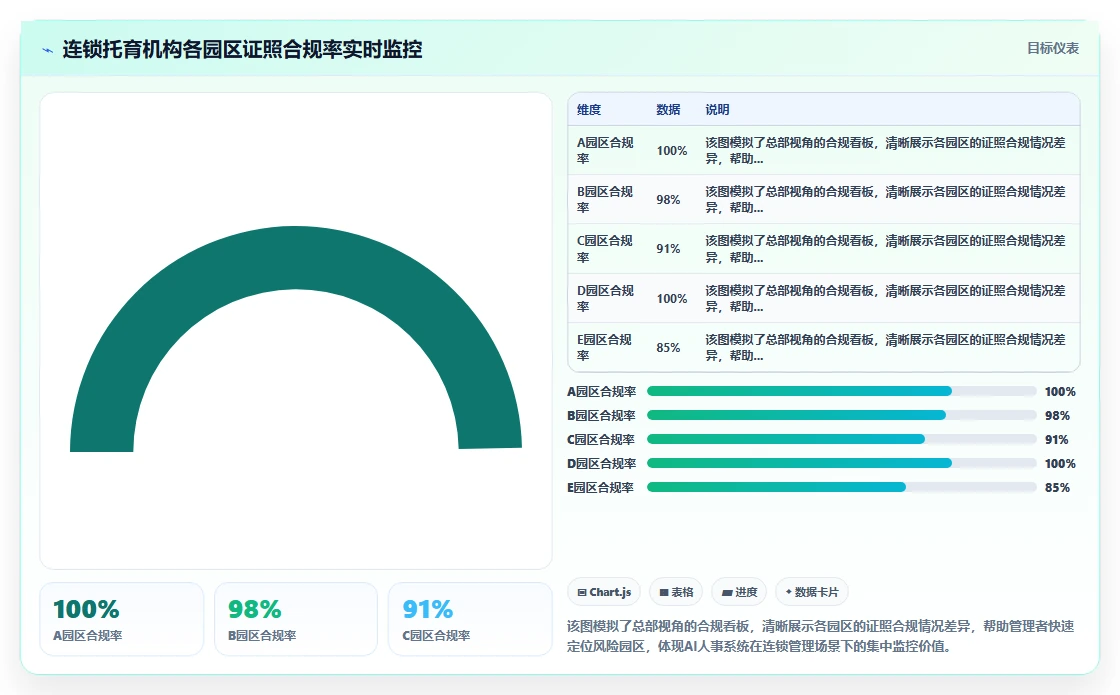
Task: Click the B园区合规率 progress bar
Action: [841, 415]
